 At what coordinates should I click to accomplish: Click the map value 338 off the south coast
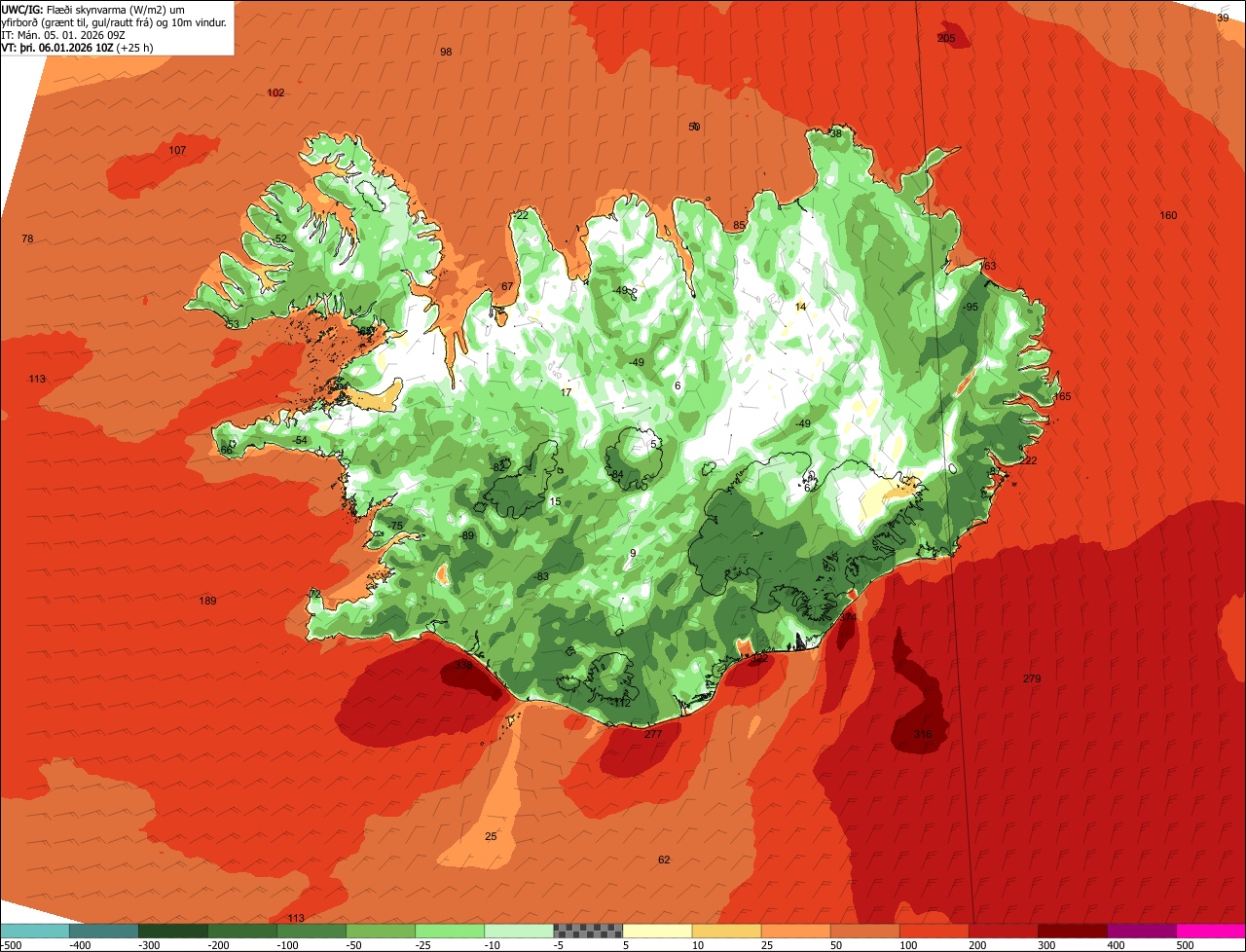click(x=463, y=666)
